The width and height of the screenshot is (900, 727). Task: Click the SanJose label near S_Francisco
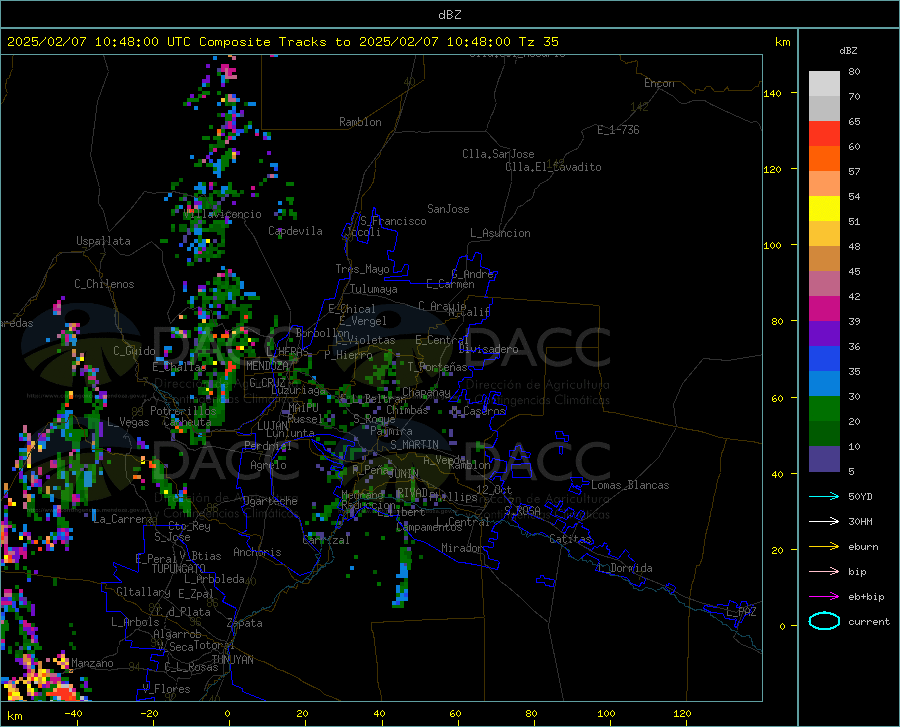448,209
